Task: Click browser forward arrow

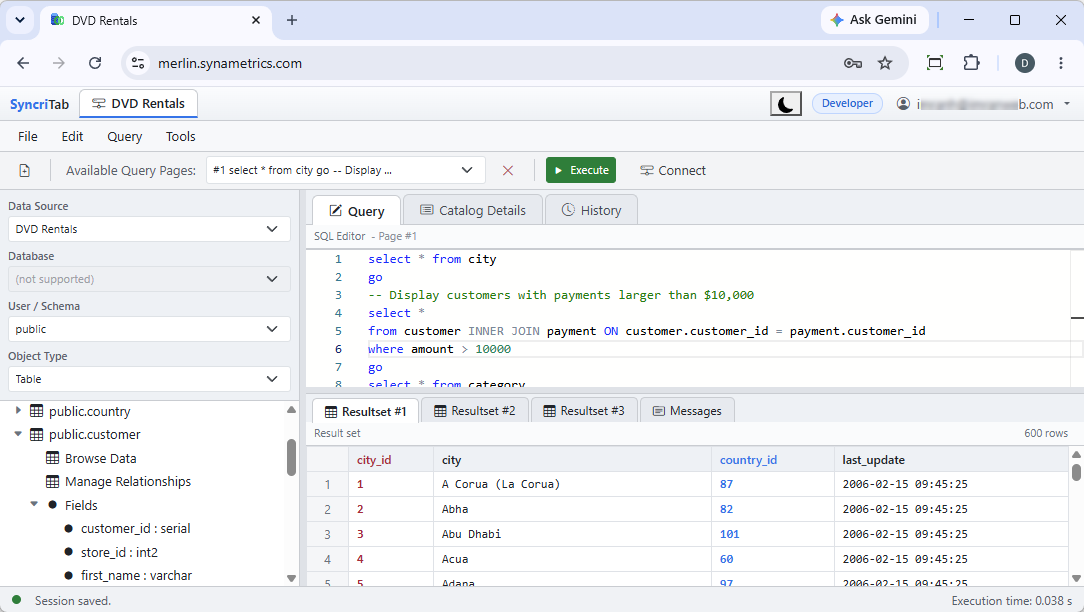Action: coord(59,64)
